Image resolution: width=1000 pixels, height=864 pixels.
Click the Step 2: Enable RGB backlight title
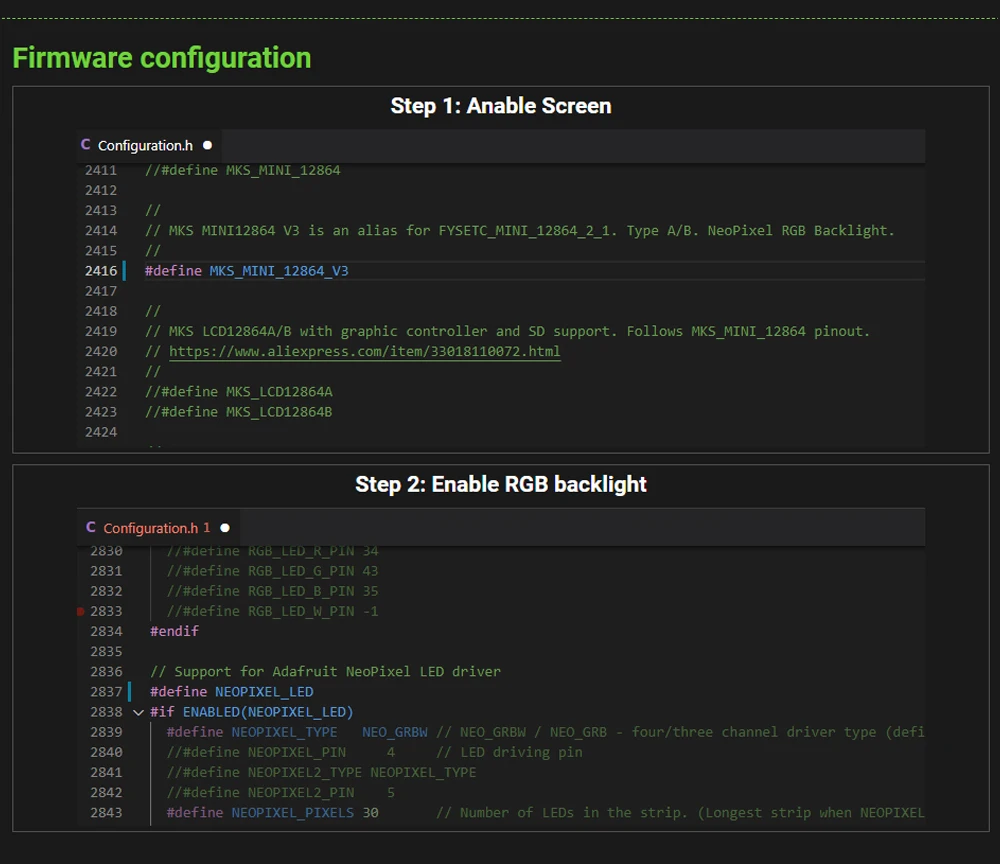500,484
